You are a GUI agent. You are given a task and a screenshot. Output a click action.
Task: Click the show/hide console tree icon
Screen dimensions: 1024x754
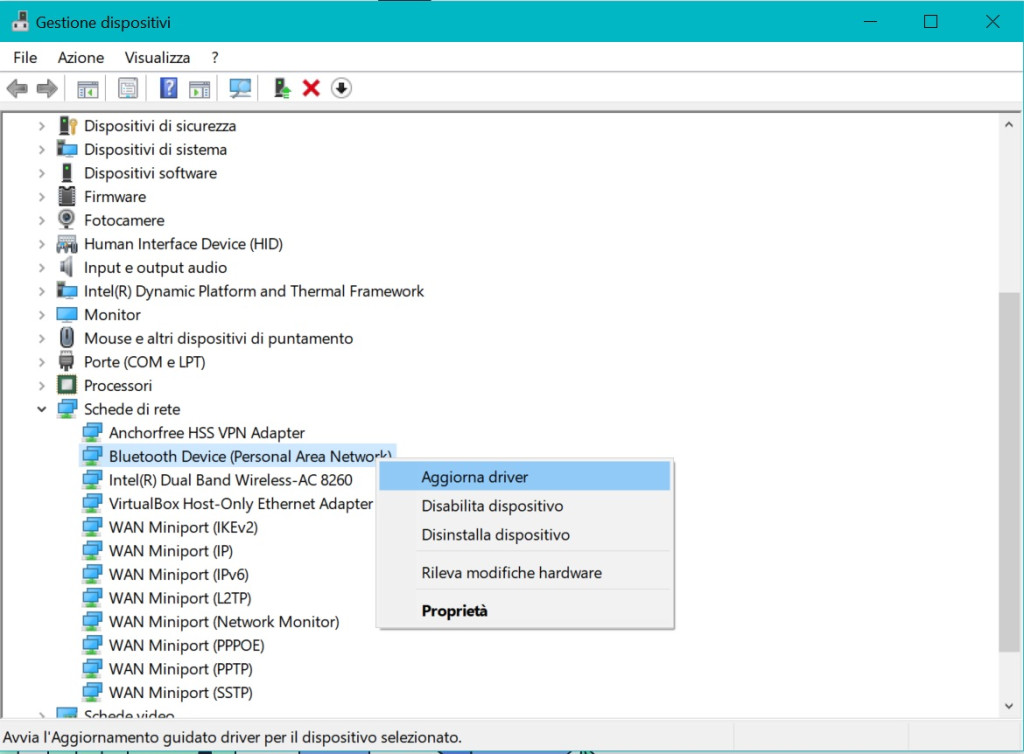pyautogui.click(x=88, y=88)
